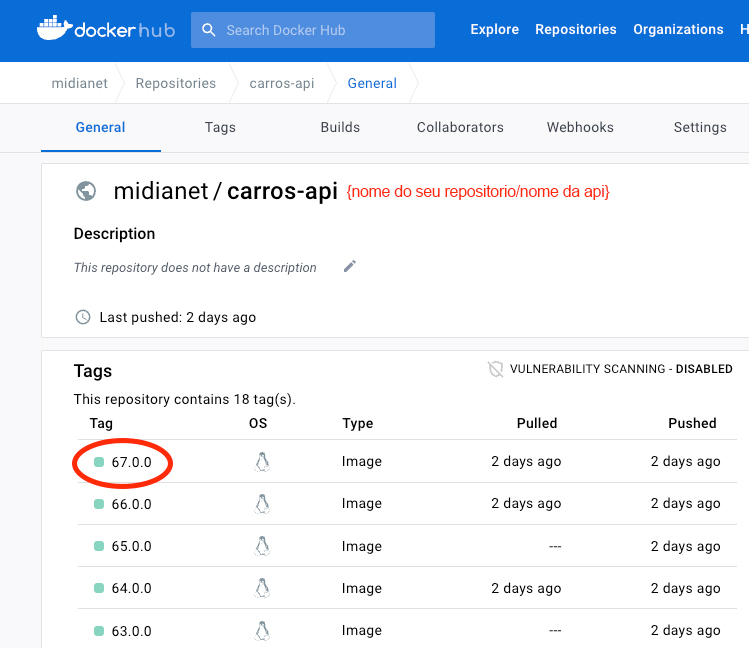The image size is (749, 648).
Task: Switch to the Tags tab
Action: pos(220,127)
